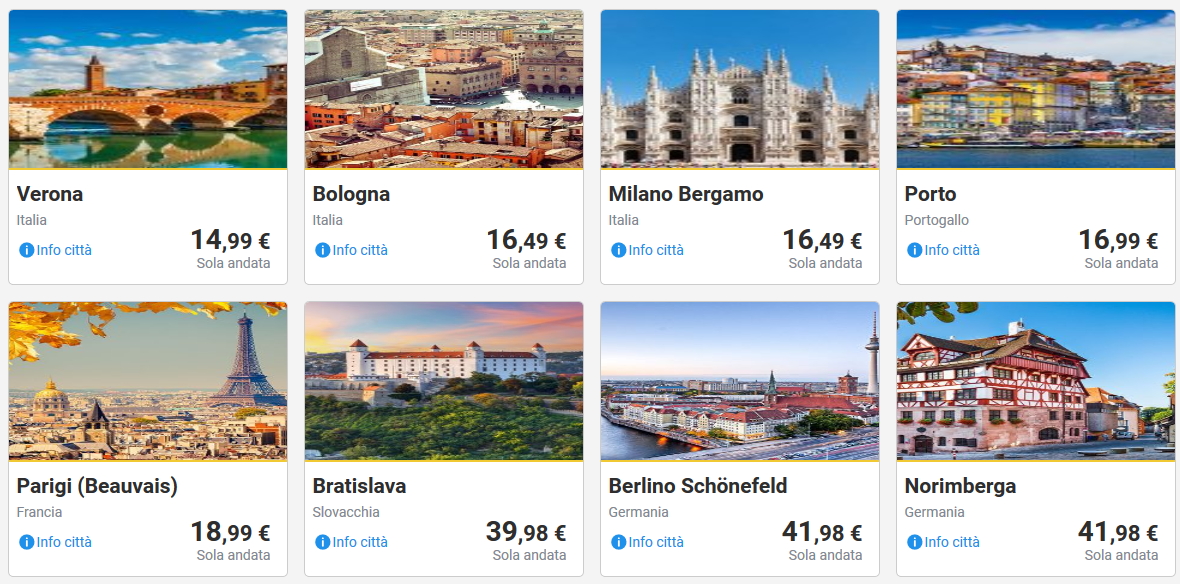Open the Berlino Schönefeld title link
The image size is (1180, 584).
pos(698,486)
